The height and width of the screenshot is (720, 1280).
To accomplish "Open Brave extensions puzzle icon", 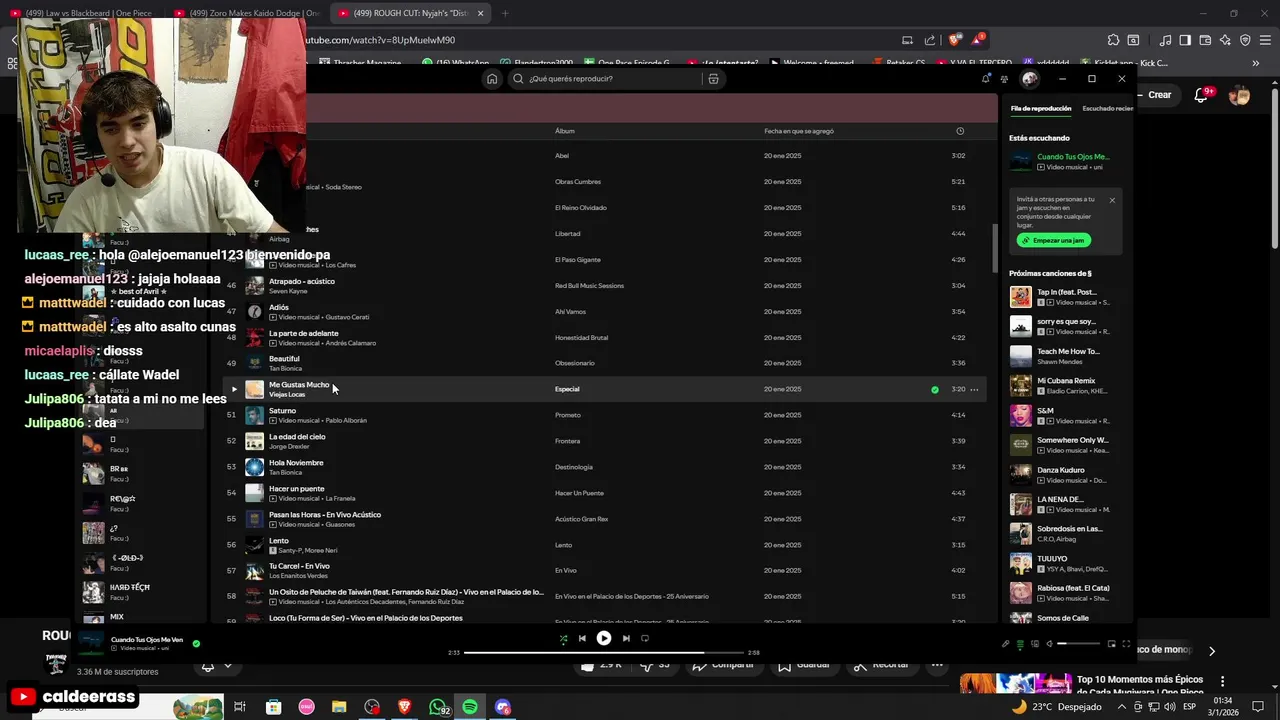I will tap(1113, 40).
